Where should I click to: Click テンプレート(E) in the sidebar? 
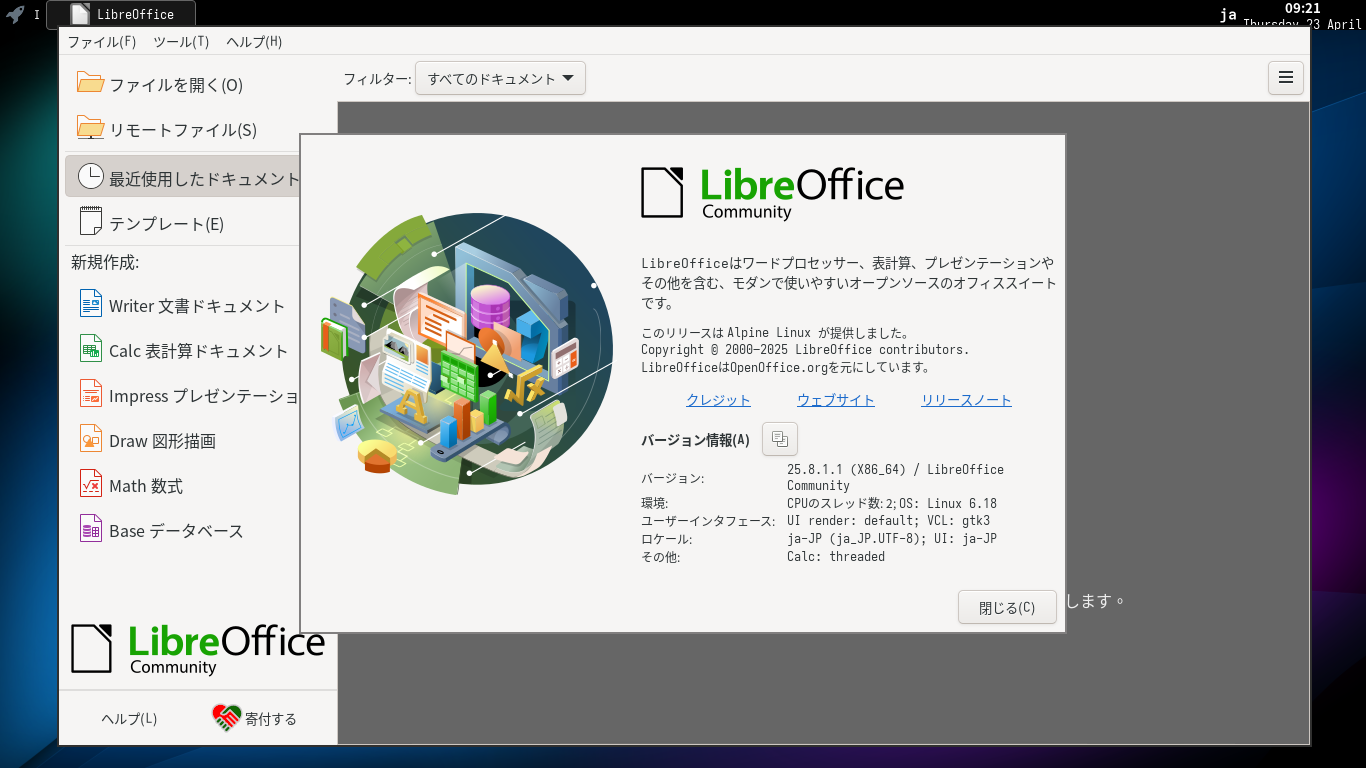[183, 222]
